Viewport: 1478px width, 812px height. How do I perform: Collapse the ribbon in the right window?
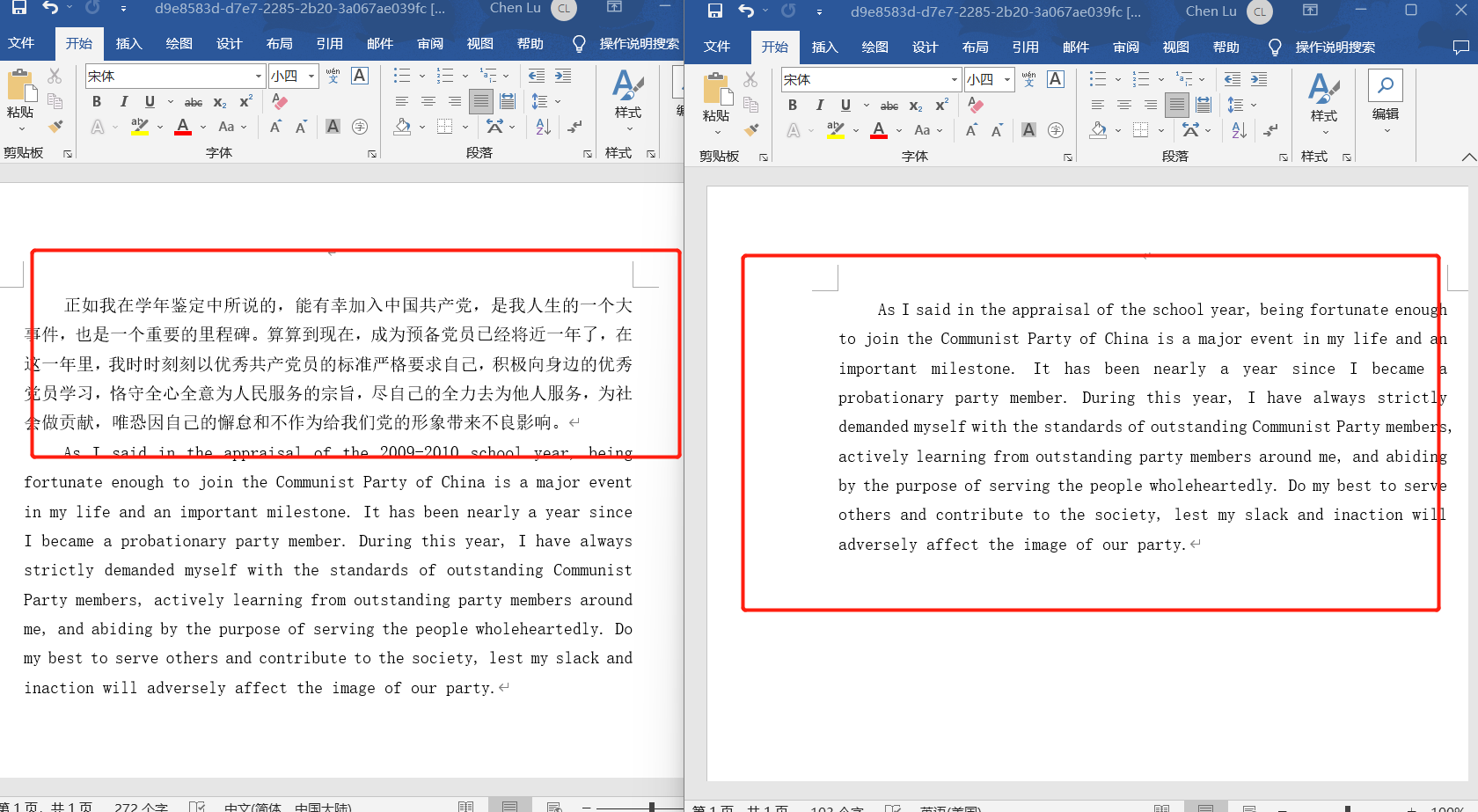point(1468,157)
